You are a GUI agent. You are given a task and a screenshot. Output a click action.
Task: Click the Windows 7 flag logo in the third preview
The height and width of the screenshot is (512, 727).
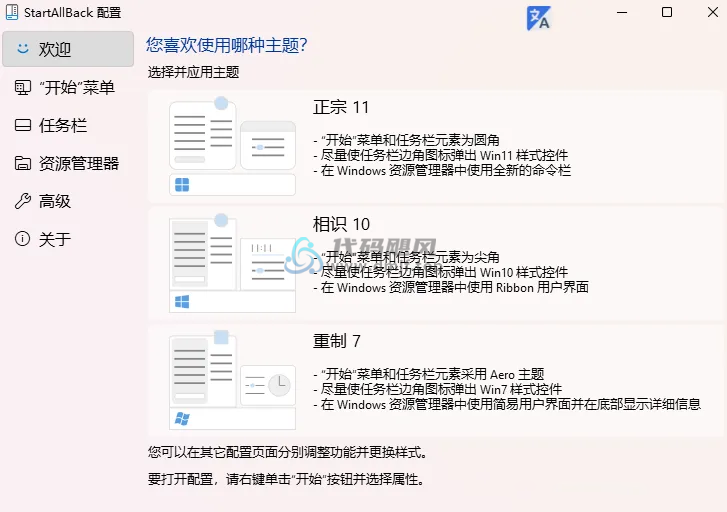182,419
